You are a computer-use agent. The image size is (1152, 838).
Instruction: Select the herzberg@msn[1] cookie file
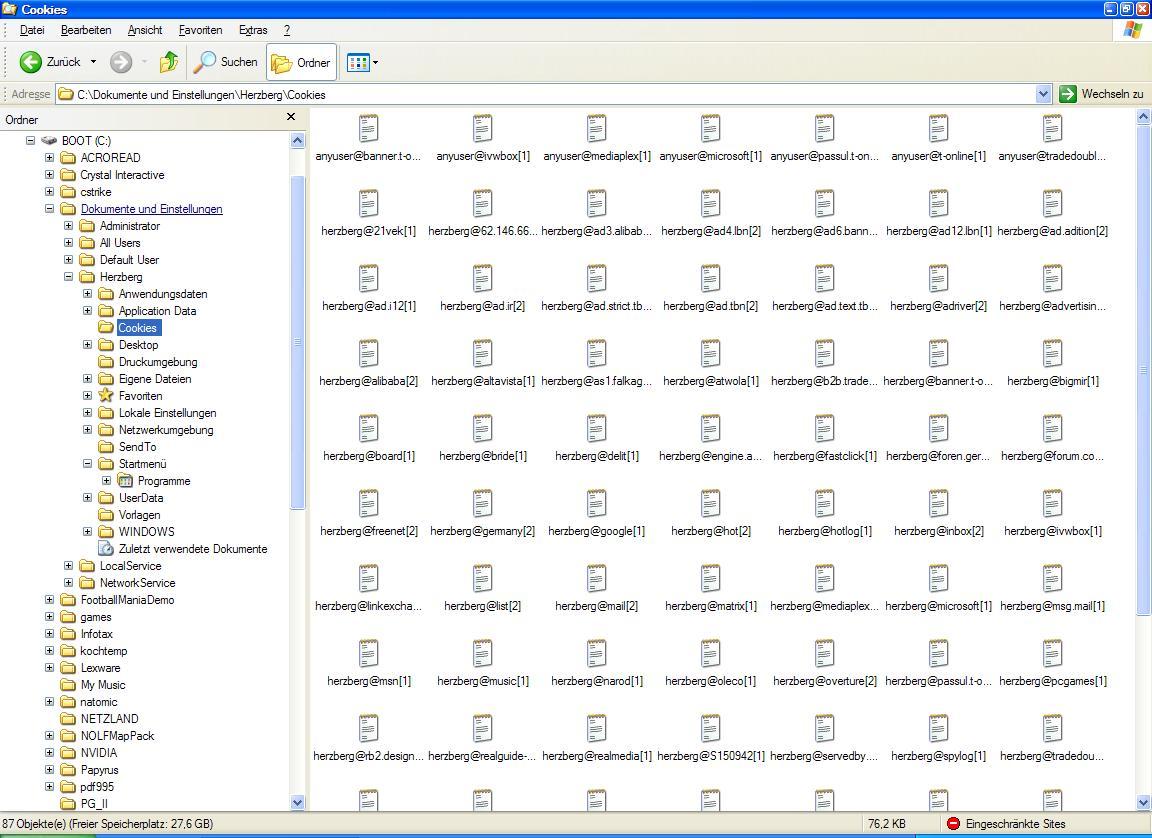pos(368,655)
